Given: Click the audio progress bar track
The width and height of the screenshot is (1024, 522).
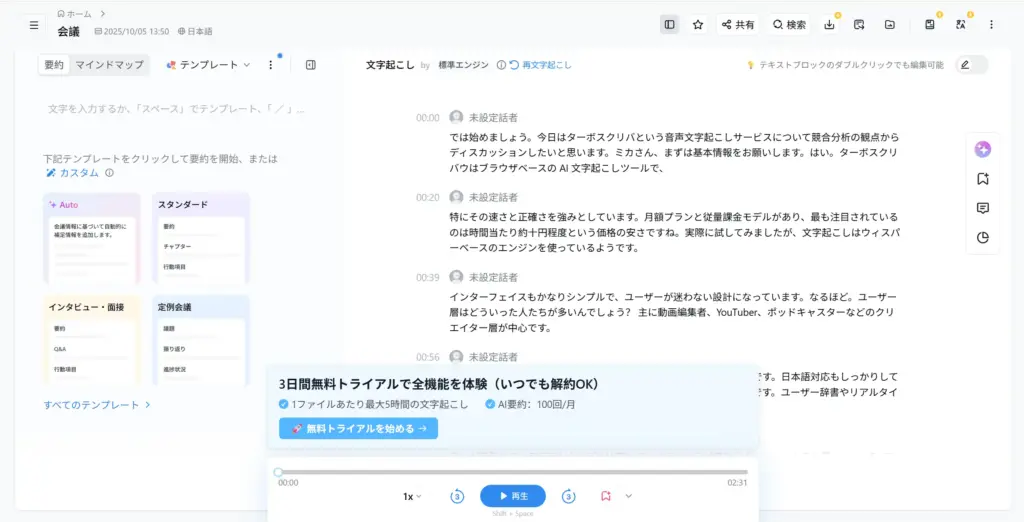Looking at the screenshot, I should pos(513,472).
